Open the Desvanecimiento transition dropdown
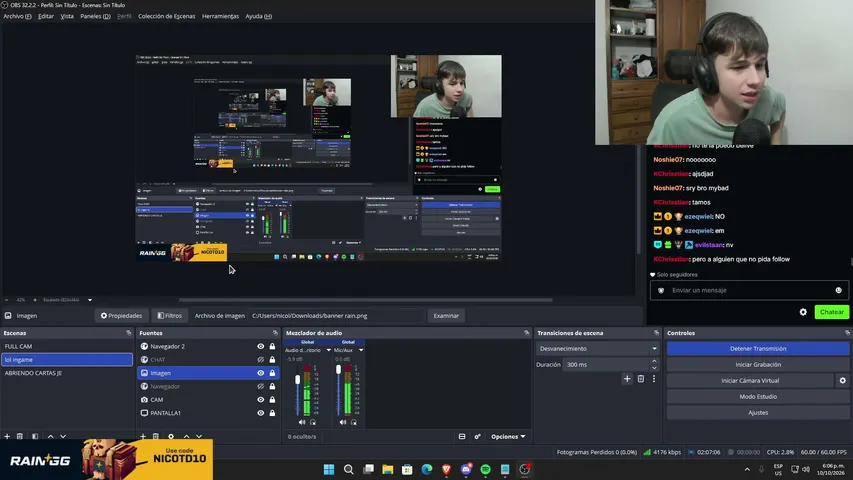The height and width of the screenshot is (480, 853). [598, 348]
